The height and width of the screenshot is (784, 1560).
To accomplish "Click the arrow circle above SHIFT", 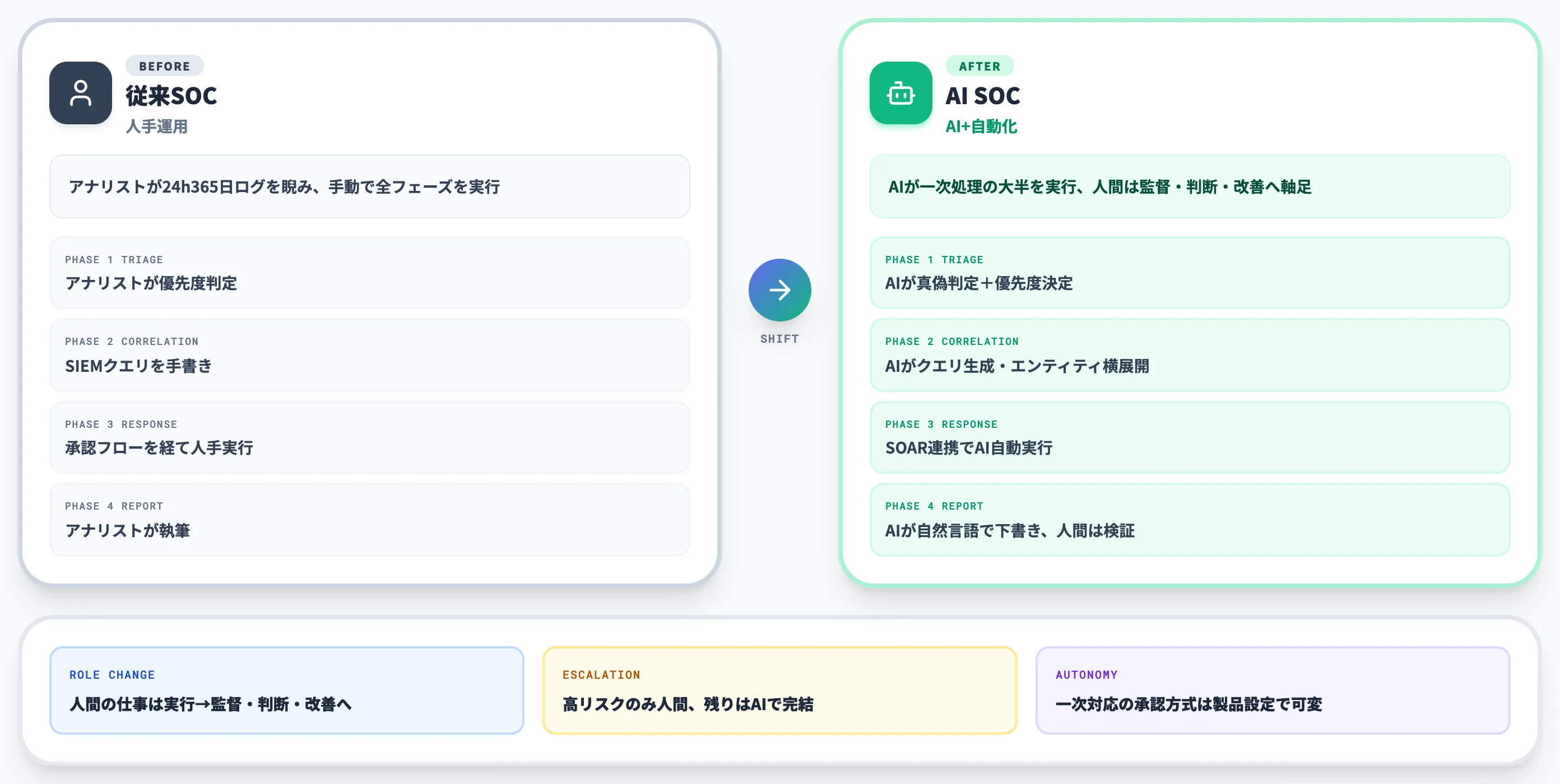I will [779, 290].
